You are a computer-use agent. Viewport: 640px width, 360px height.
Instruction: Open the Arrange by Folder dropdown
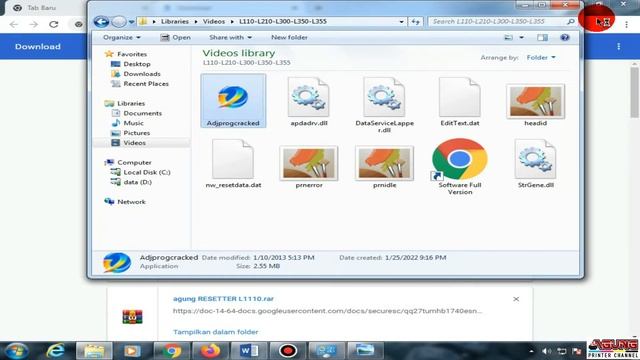tap(541, 58)
